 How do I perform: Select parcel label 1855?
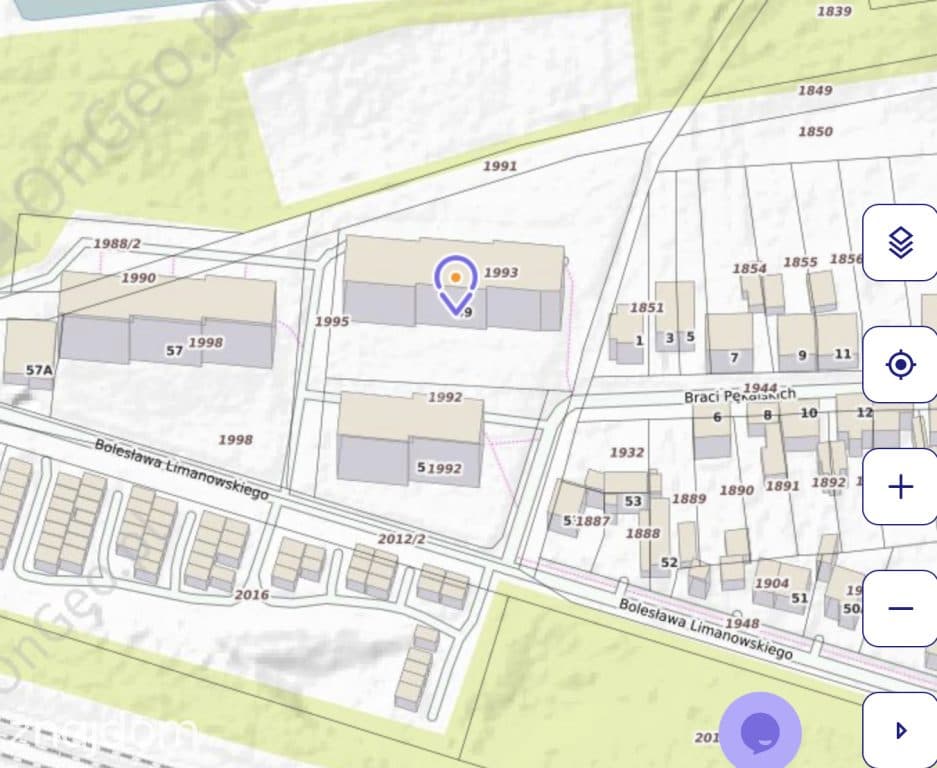pos(800,262)
